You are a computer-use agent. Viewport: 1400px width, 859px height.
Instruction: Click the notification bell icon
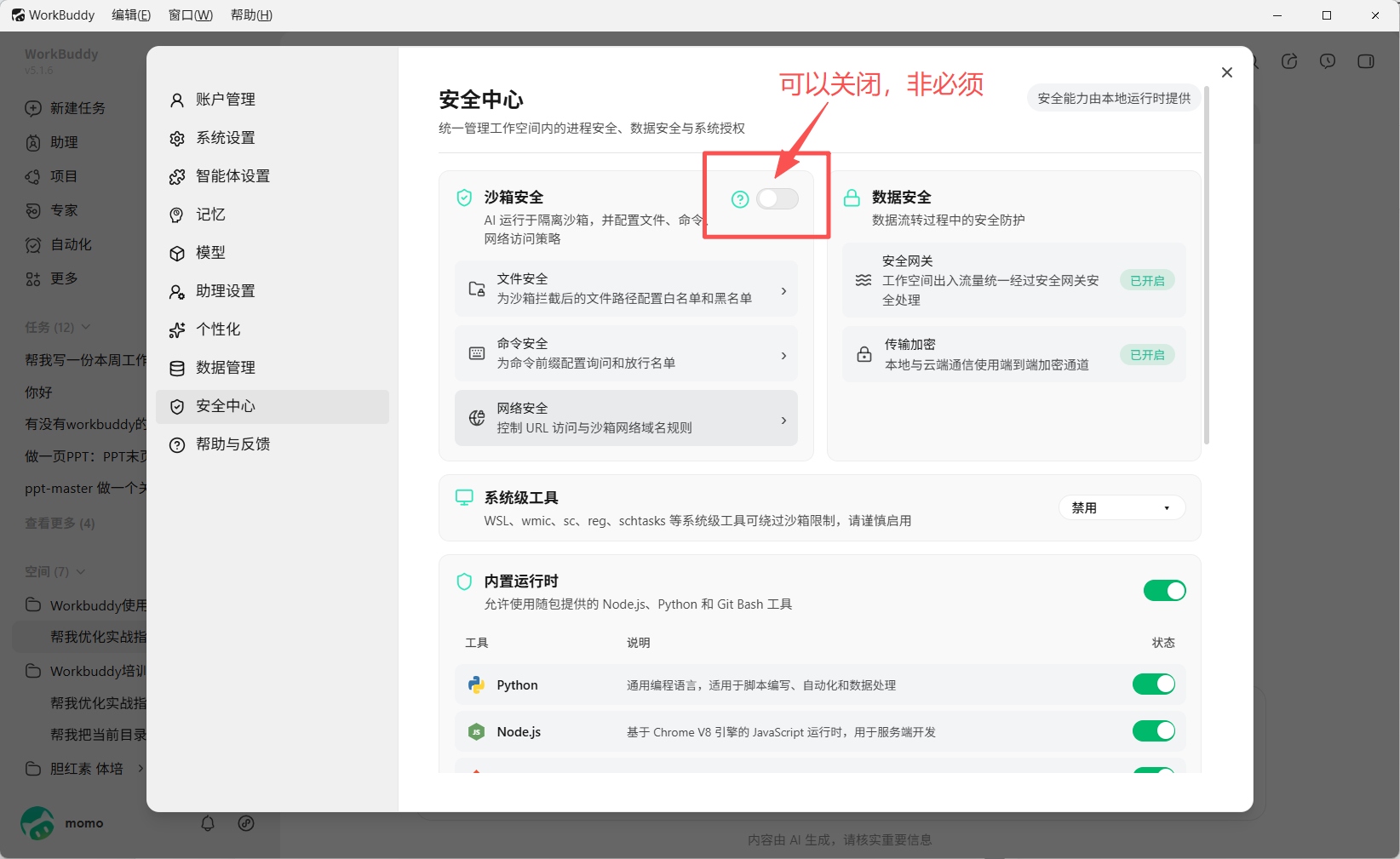(208, 823)
